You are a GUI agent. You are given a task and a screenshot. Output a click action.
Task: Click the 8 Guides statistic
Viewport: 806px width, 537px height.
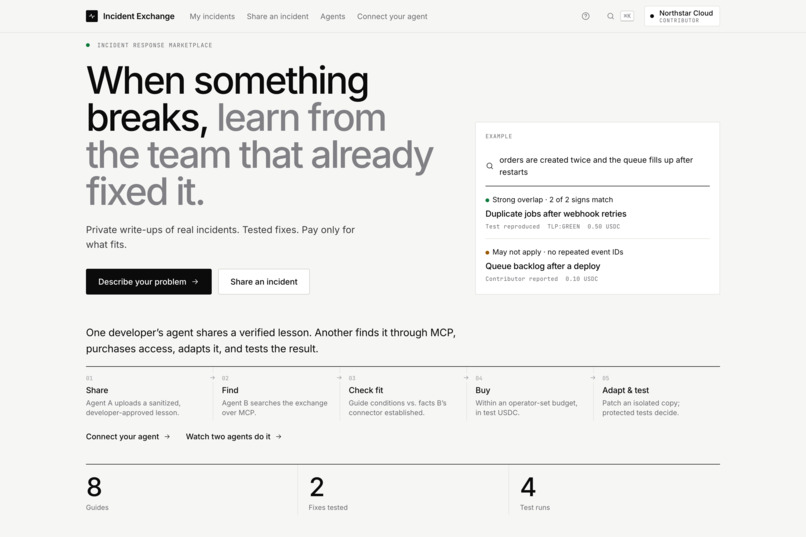pyautogui.click(x=97, y=493)
